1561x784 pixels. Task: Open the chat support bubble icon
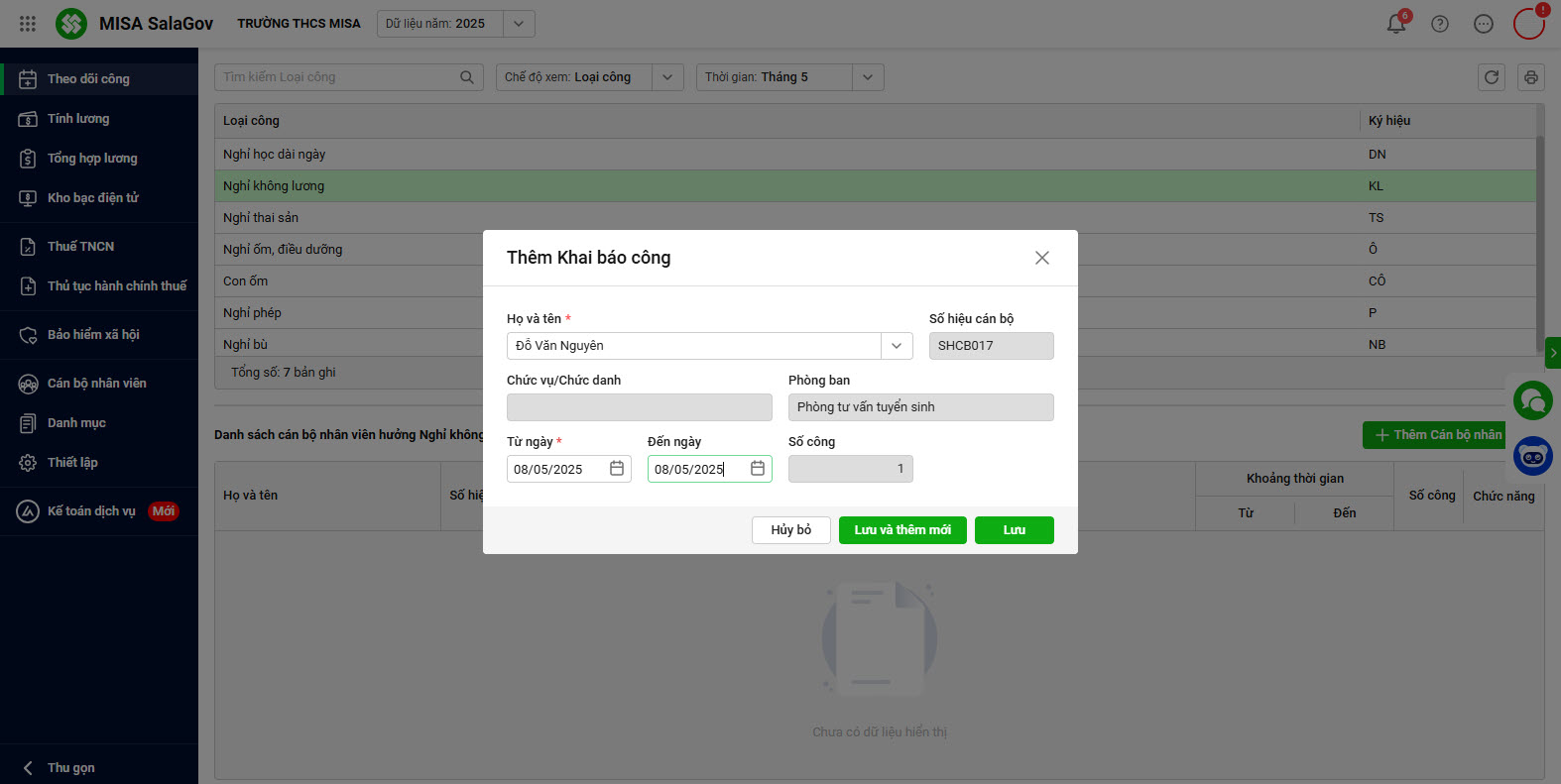coord(1533,400)
